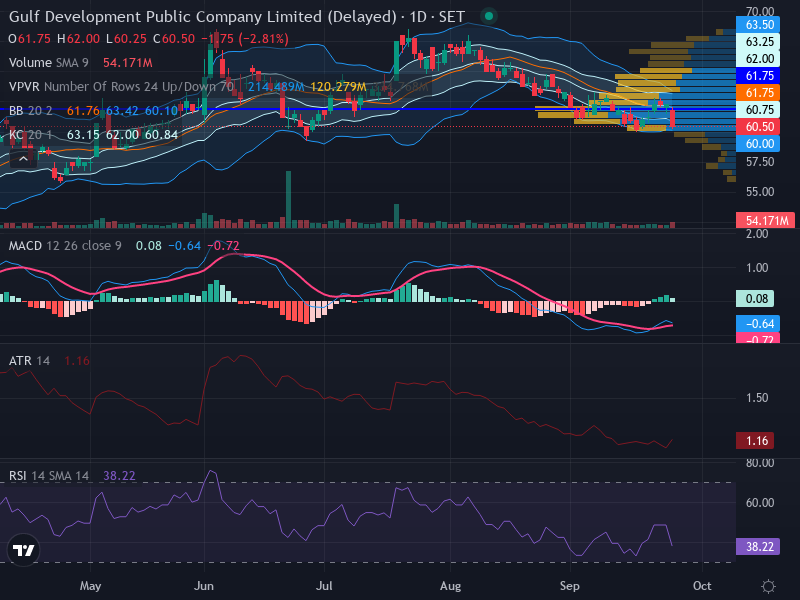
Task: Click the orange 61.75 price label
Action: pos(758,92)
